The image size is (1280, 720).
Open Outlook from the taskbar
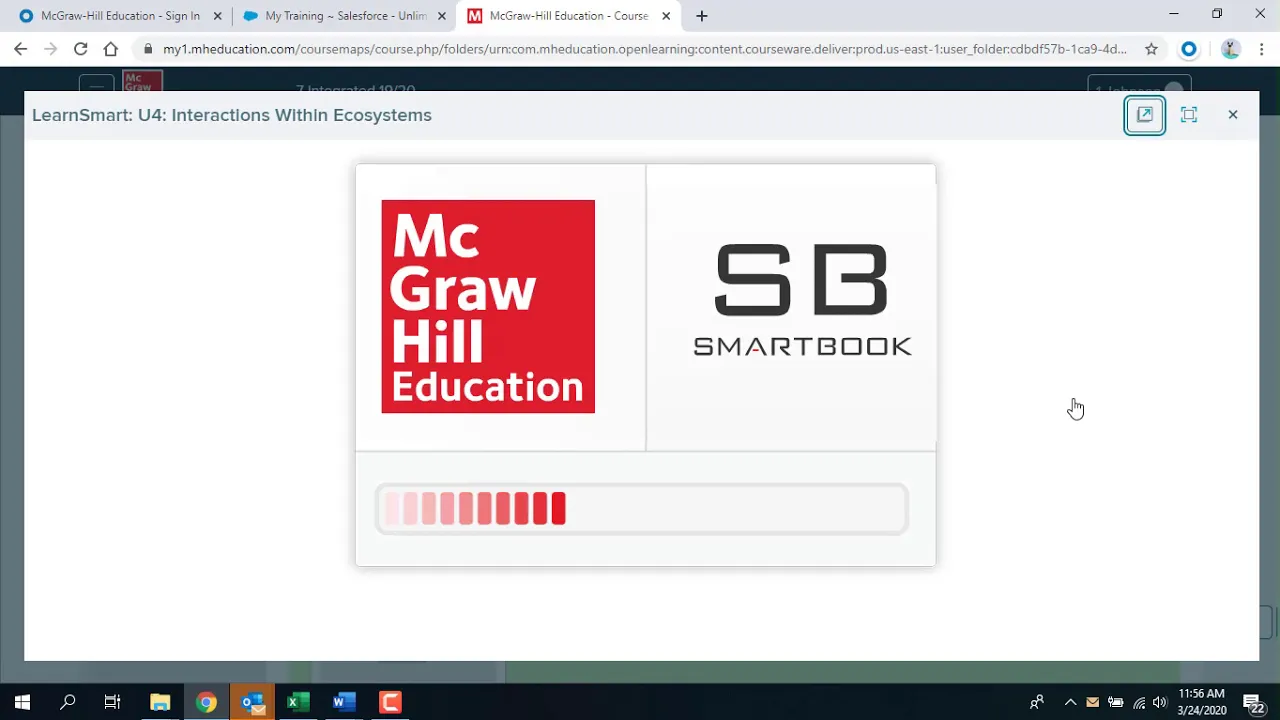(252, 702)
